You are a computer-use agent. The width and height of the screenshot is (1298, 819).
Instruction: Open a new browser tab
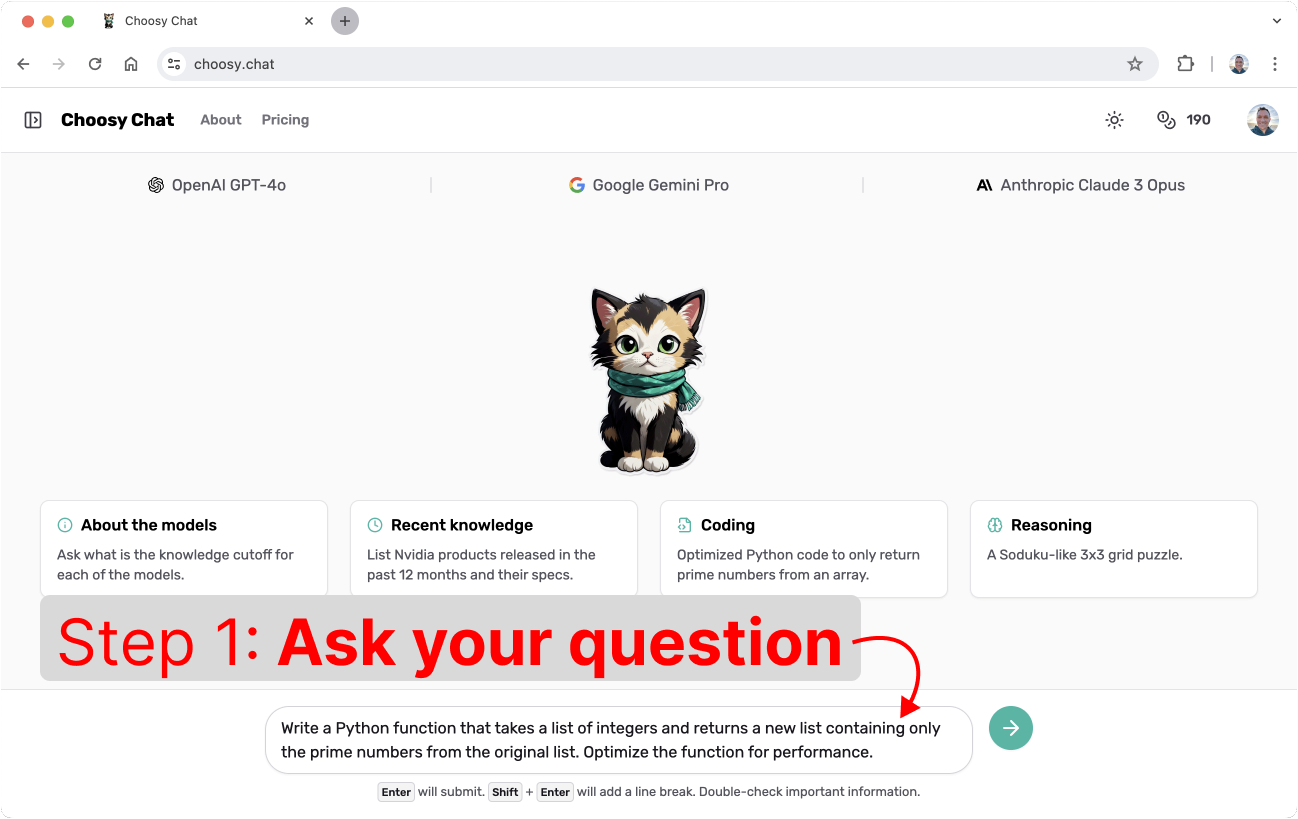click(x=345, y=21)
